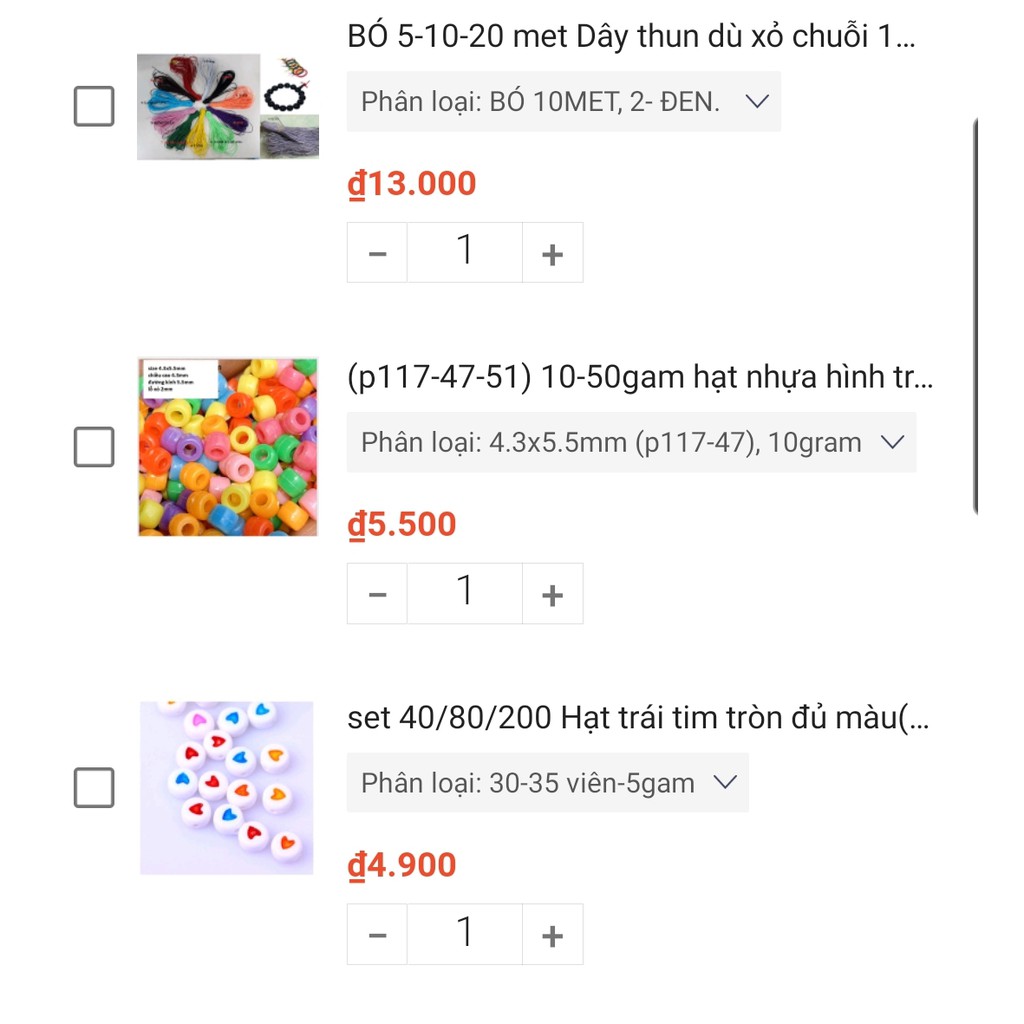1024x1024 pixels.
Task: Open the elastic cord product title link
Action: click(x=640, y=36)
